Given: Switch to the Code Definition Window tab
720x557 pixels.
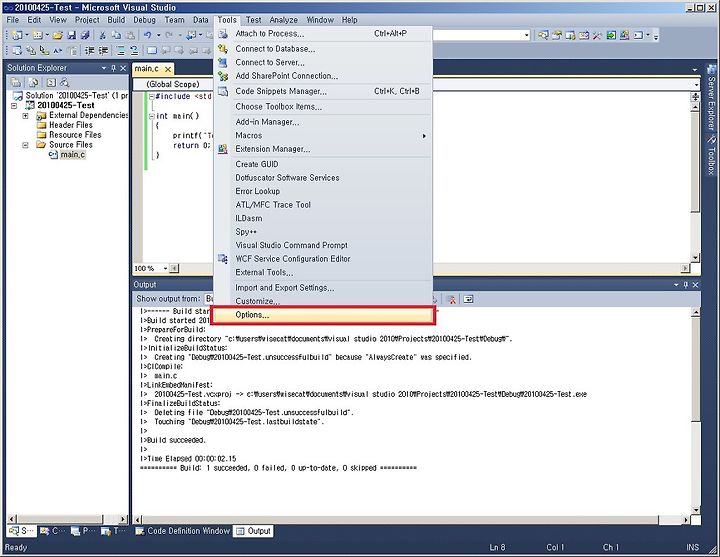Looking at the screenshot, I should [183, 531].
